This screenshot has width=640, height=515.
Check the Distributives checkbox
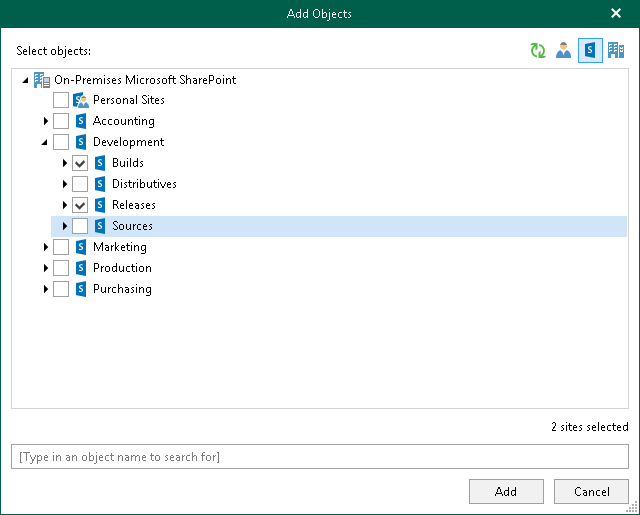pyautogui.click(x=80, y=184)
